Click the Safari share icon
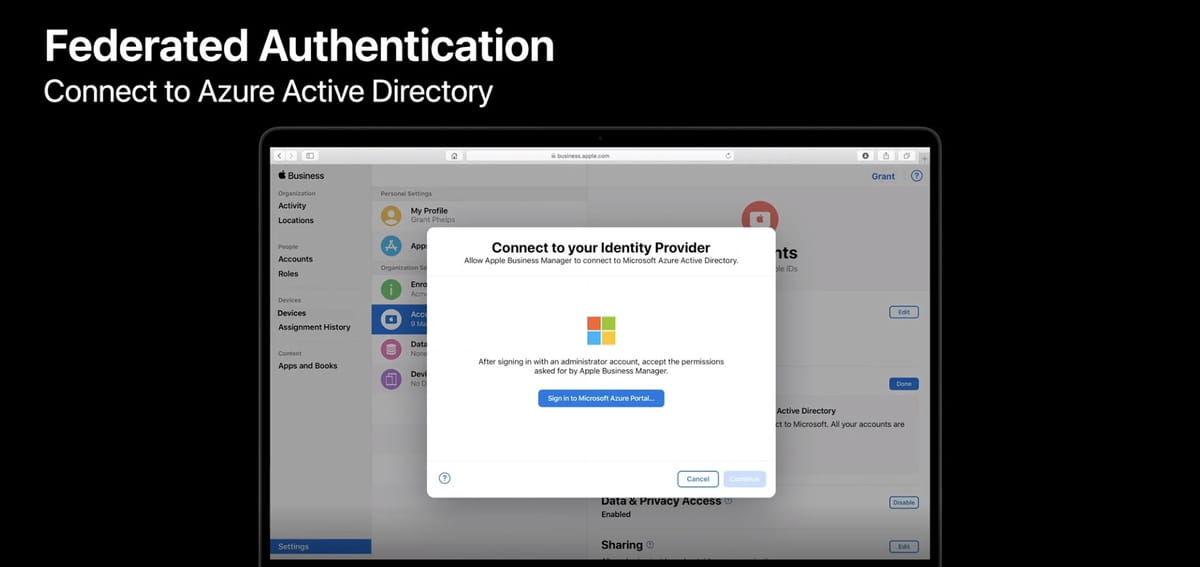This screenshot has width=1200, height=567. (886, 156)
